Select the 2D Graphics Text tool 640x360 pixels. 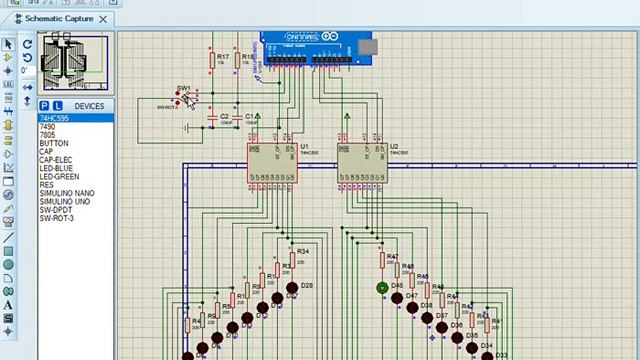(x=8, y=305)
